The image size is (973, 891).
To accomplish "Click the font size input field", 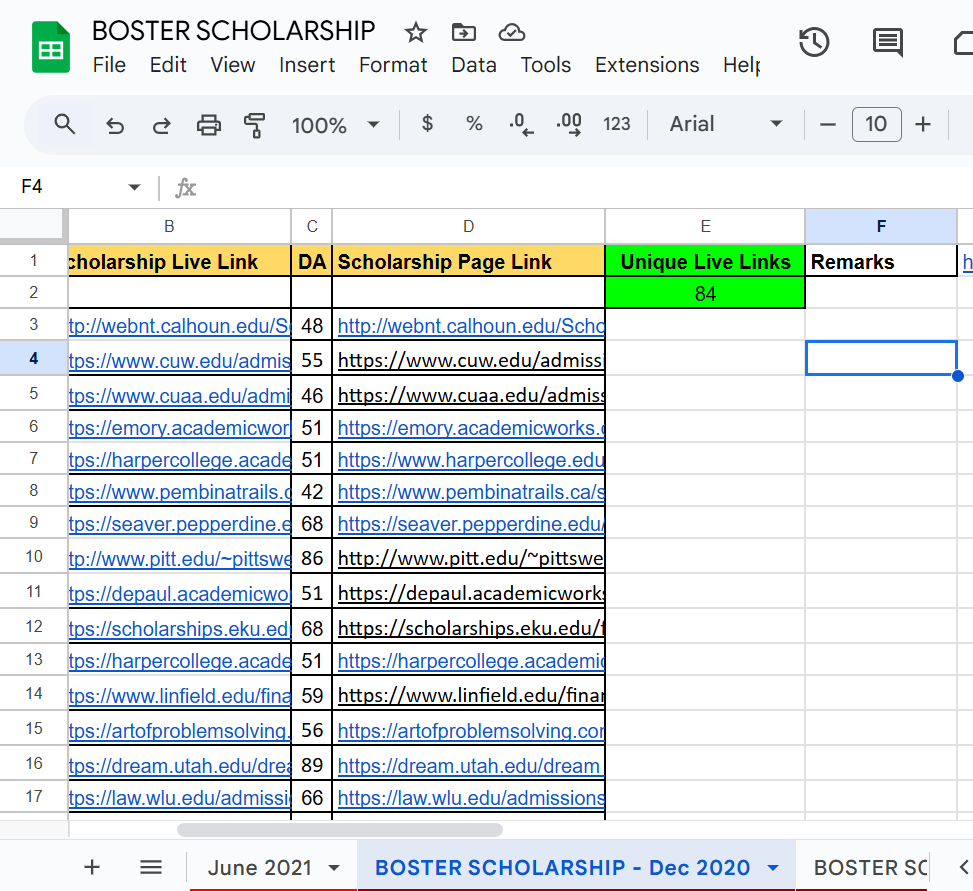I will 876,124.
